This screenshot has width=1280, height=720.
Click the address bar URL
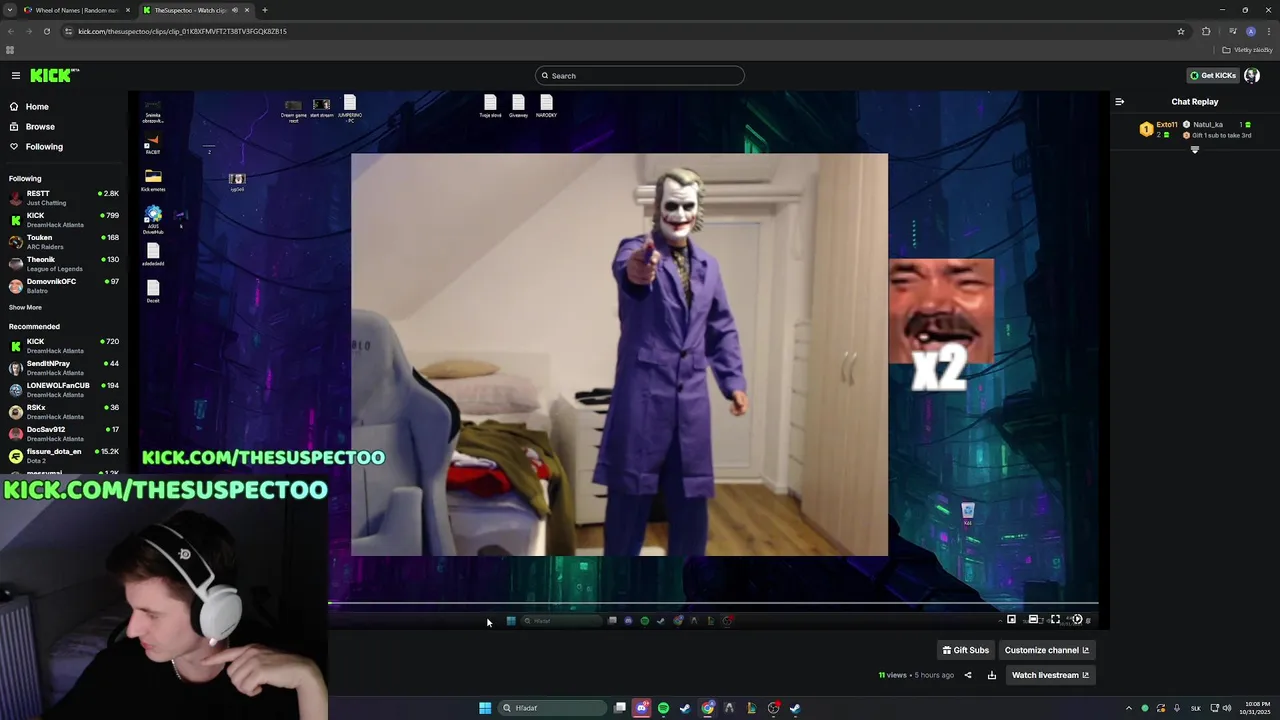pyautogui.click(x=182, y=31)
